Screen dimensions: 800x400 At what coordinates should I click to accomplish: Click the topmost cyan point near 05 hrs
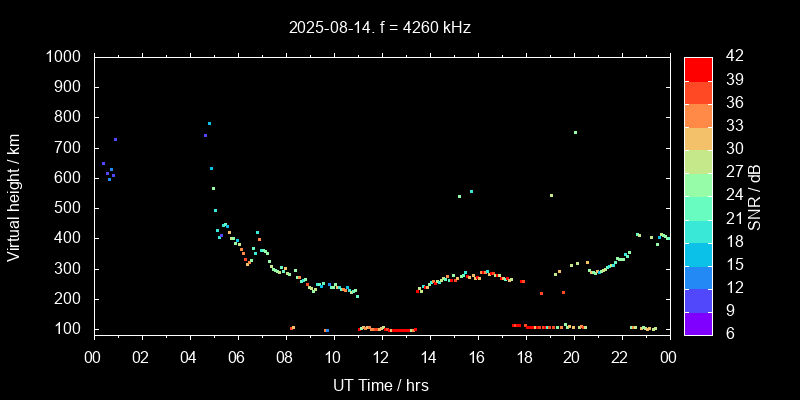(209, 123)
